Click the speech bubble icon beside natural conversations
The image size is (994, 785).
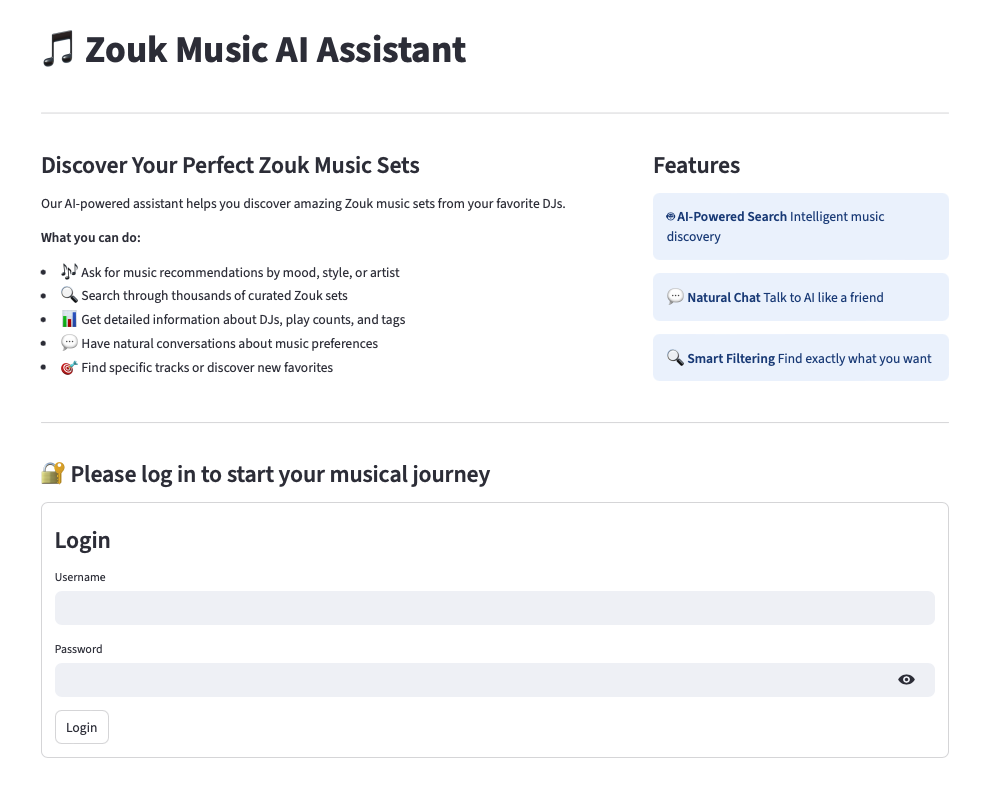point(69,343)
